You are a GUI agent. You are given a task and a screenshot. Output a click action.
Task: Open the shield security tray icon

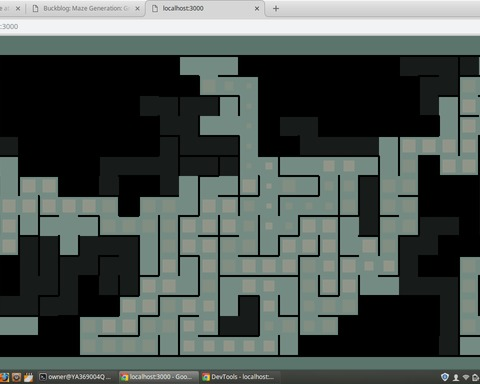click(445, 377)
